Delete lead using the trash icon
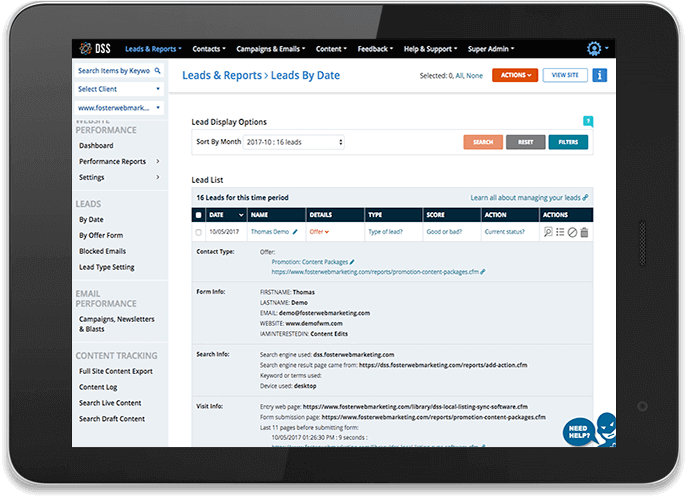This screenshot has height=498, width=687. click(585, 232)
